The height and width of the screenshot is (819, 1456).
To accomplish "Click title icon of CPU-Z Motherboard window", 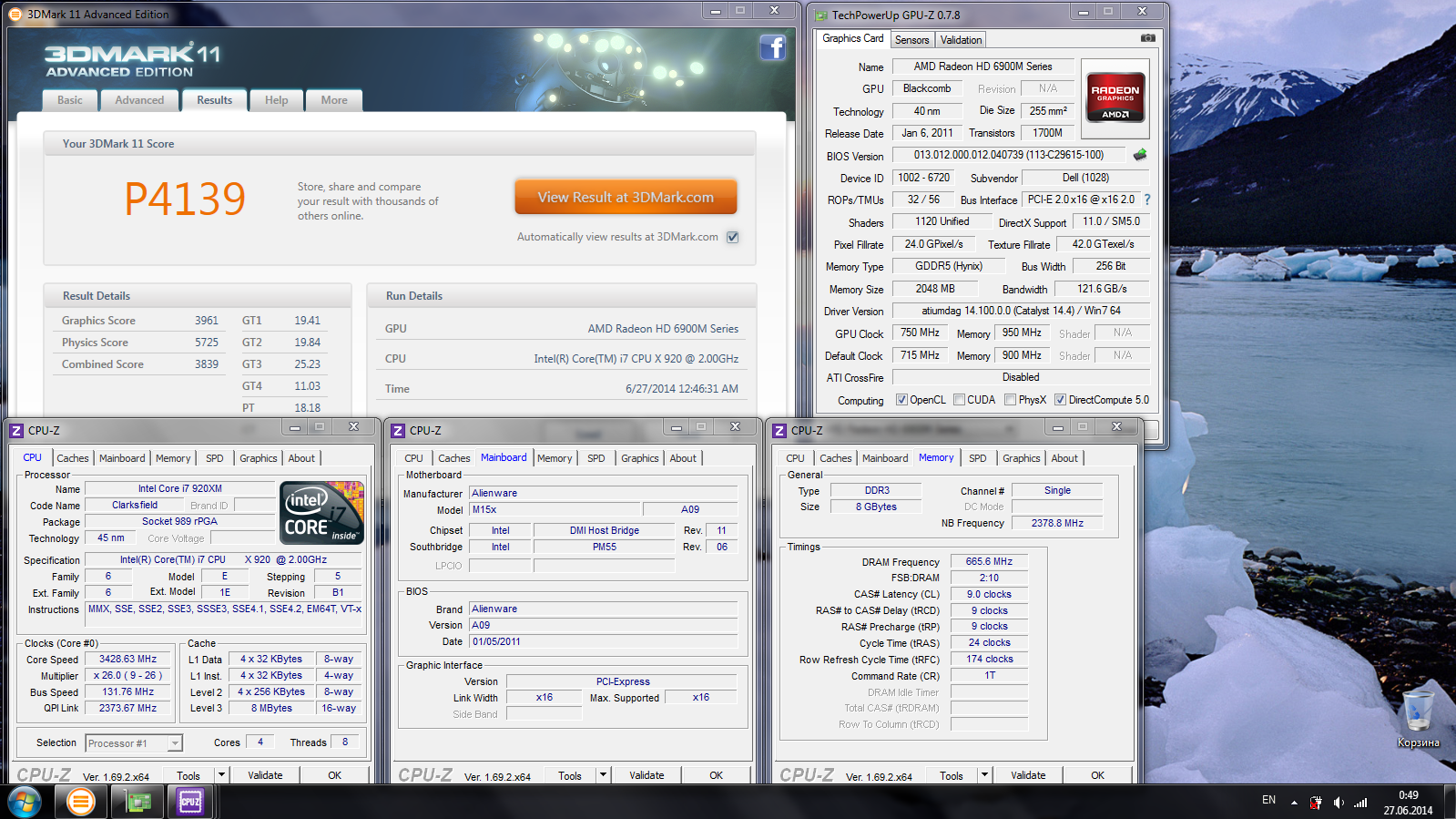I will [x=398, y=430].
